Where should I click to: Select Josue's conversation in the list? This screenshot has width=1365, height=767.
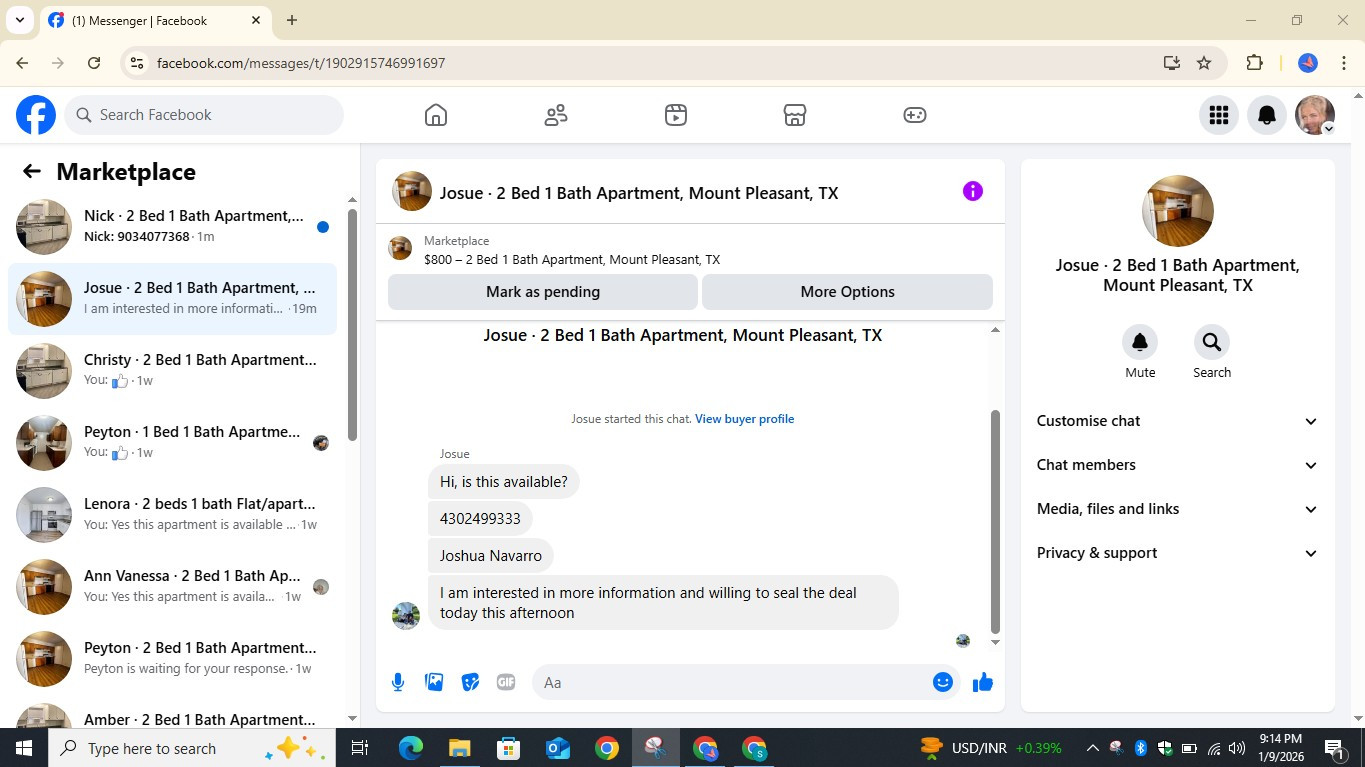click(172, 299)
